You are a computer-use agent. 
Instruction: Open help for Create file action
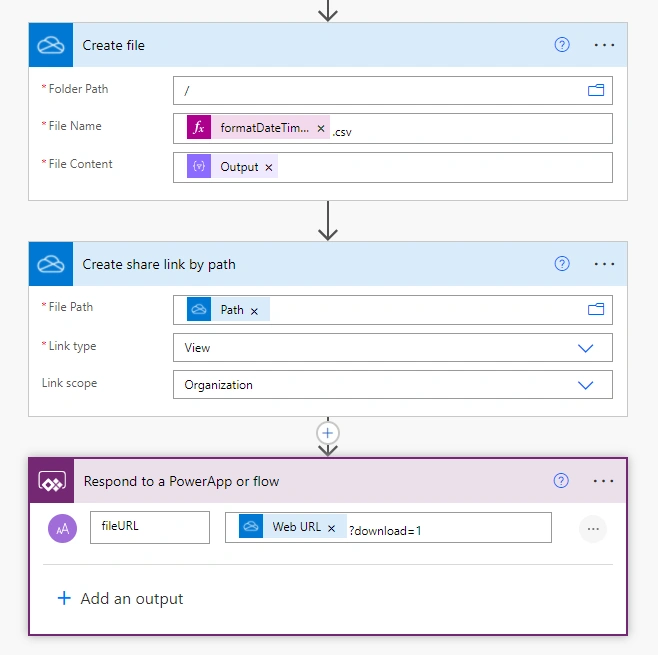(x=562, y=44)
